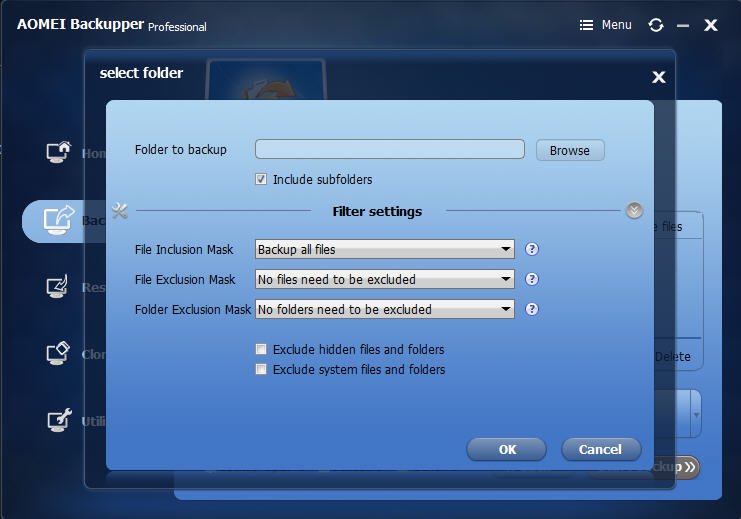Click the Folder to backup input field
Screen dimensions: 741x519
(390, 149)
